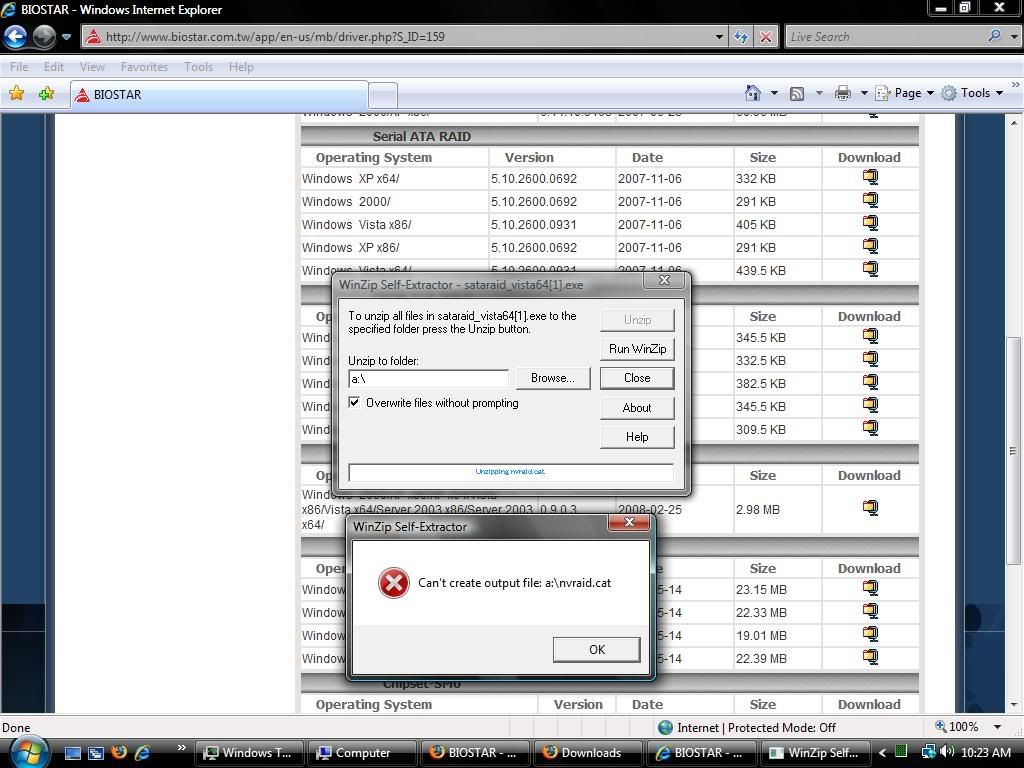Open the Page dropdown in the command bar
This screenshot has height=768, width=1024.
(904, 93)
